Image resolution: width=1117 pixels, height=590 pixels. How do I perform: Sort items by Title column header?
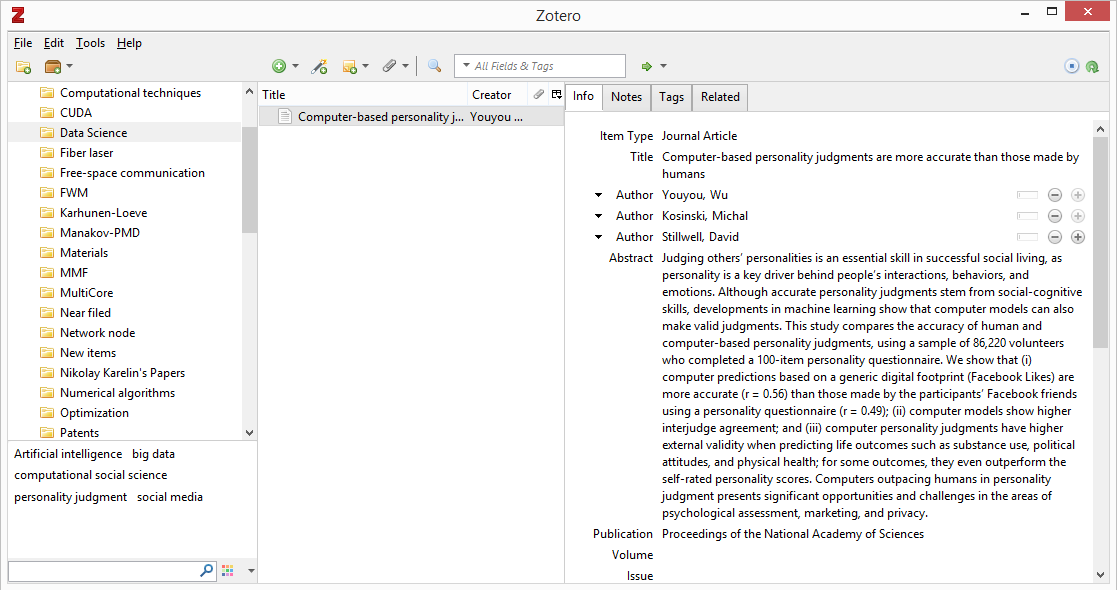362,95
